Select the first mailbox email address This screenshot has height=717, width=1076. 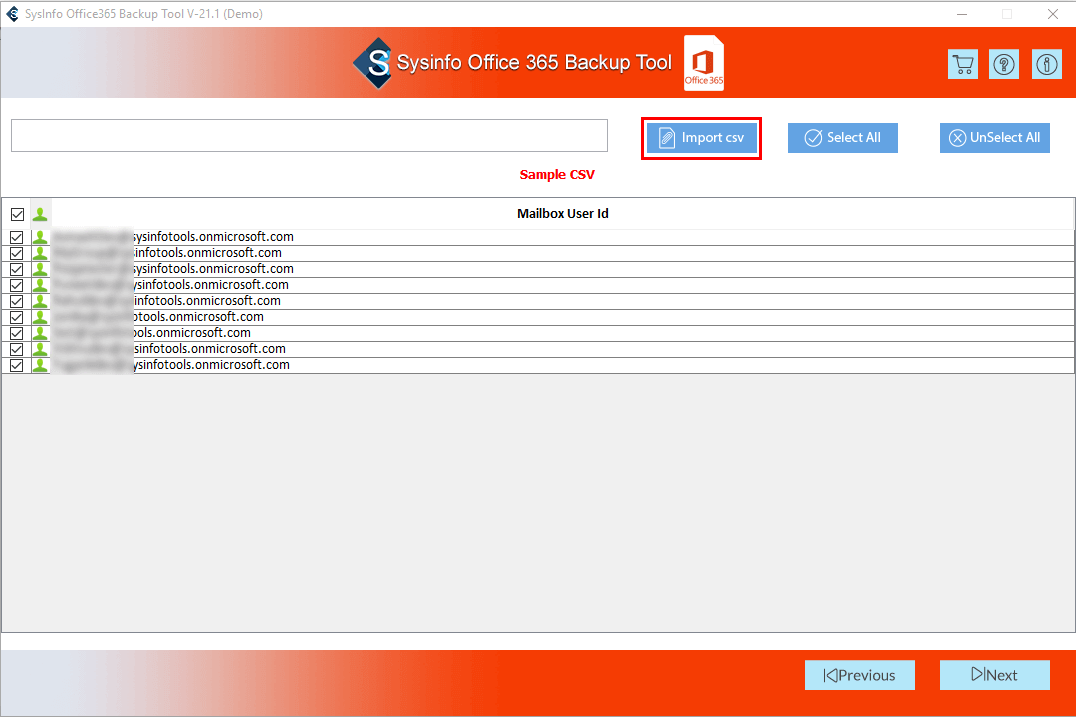click(x=174, y=237)
